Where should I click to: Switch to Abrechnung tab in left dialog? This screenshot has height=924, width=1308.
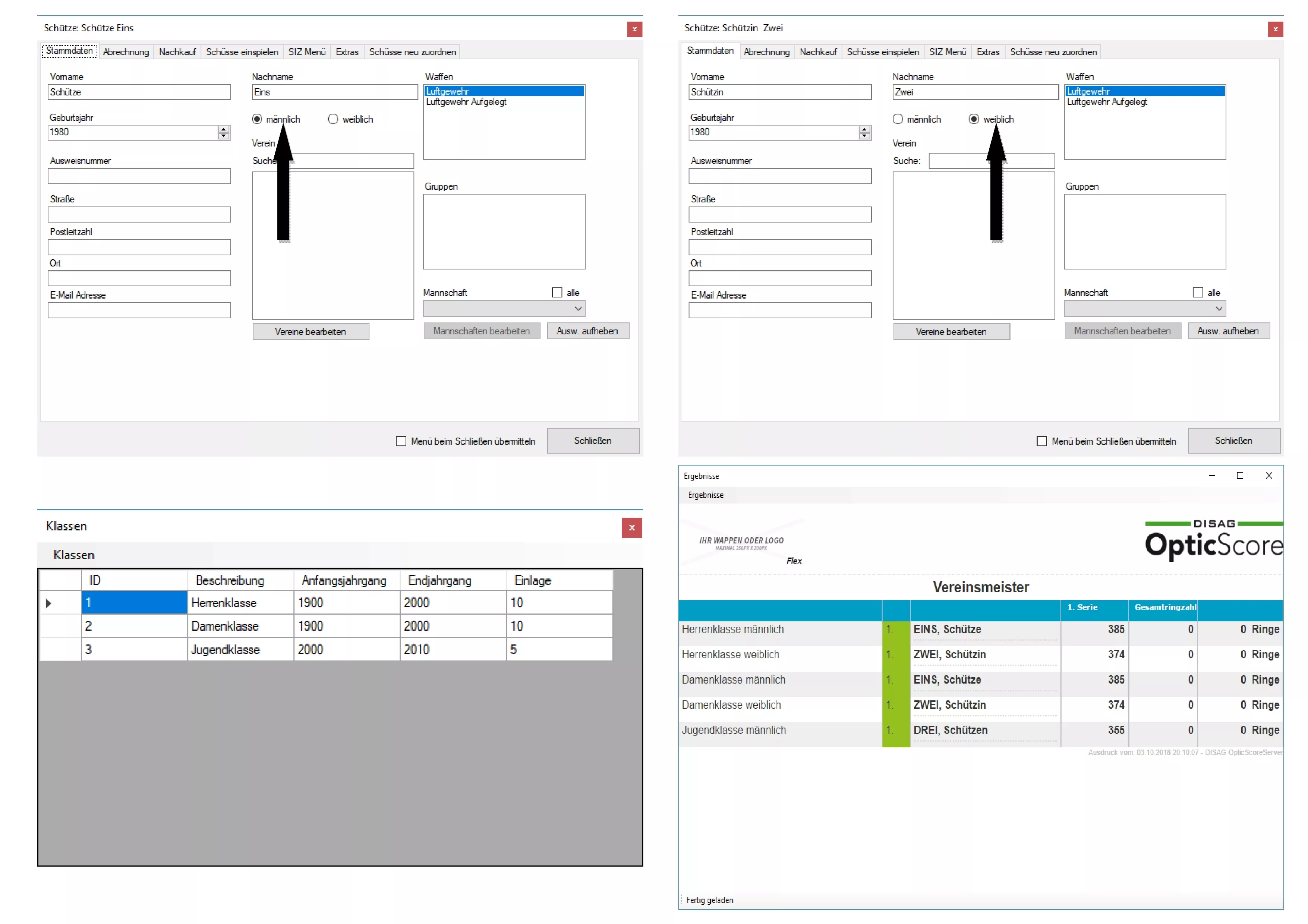point(125,52)
